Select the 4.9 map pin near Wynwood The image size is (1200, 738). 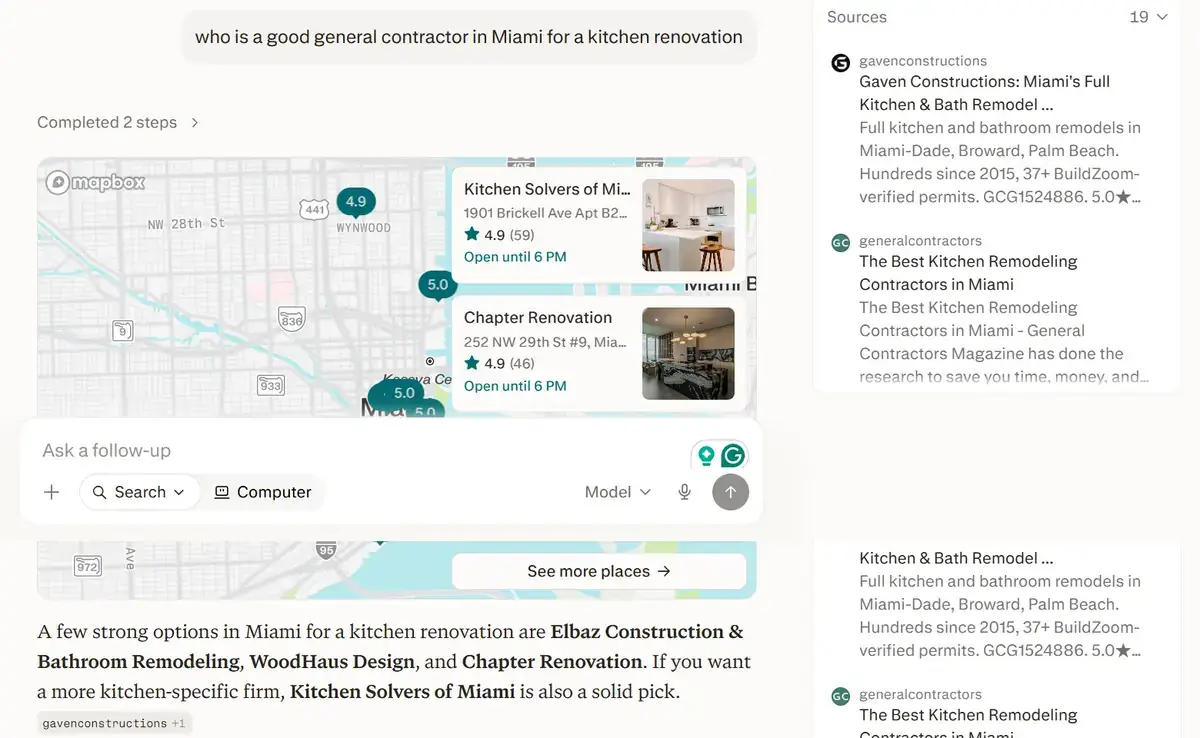click(356, 202)
